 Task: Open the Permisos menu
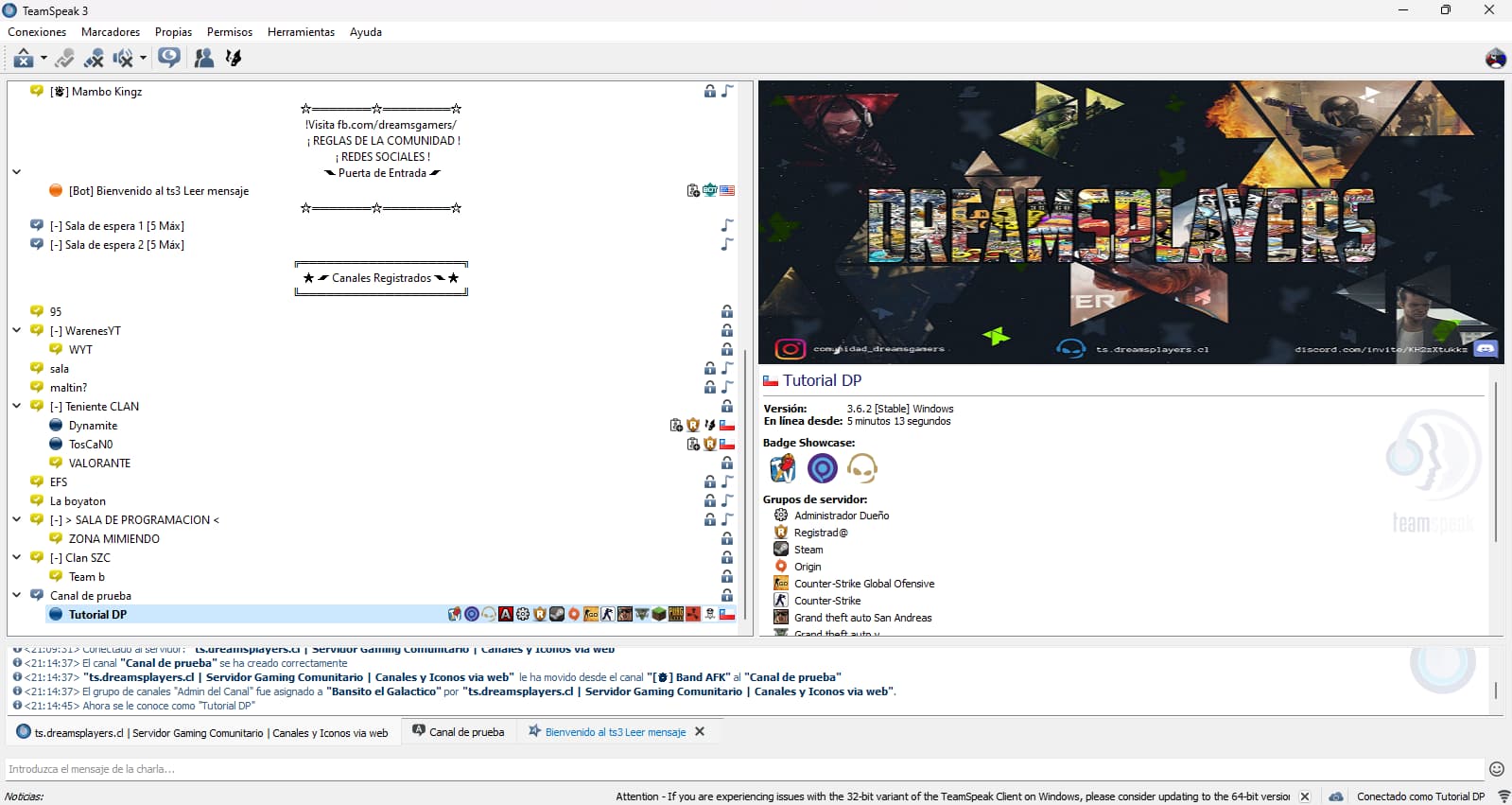pyautogui.click(x=230, y=32)
